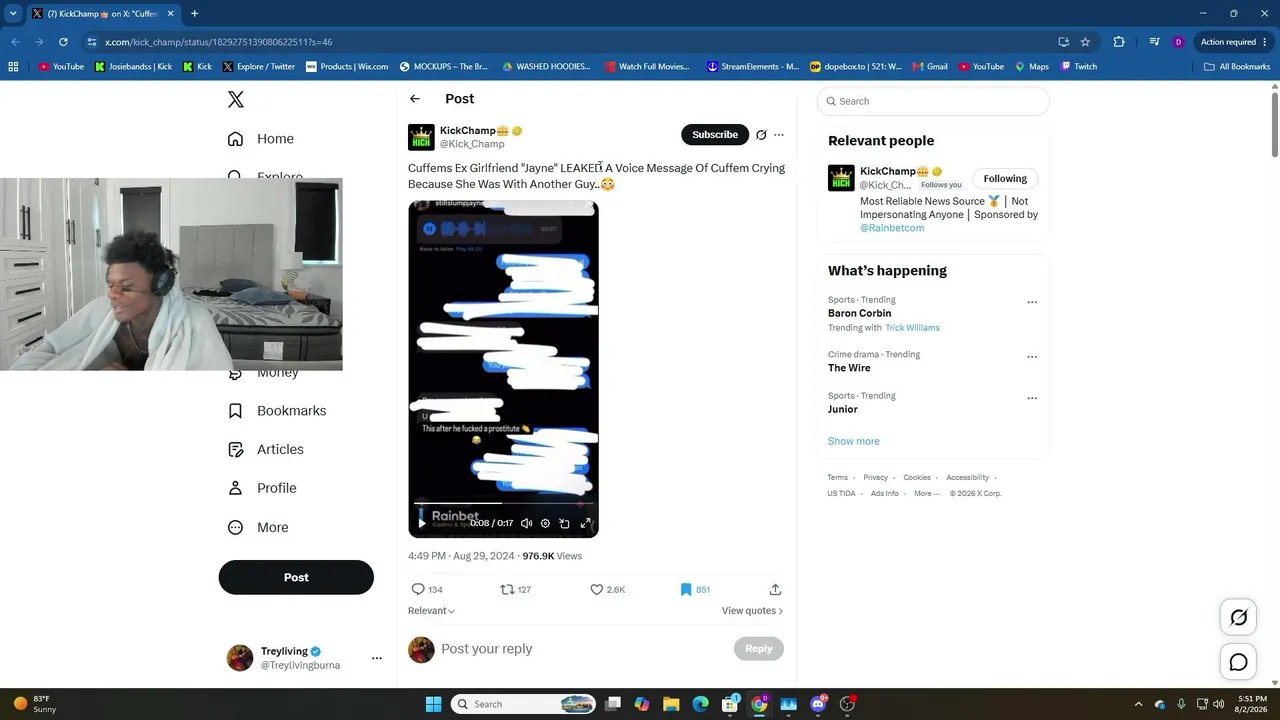Screen dimensions: 1280x720
Task: Click the X logo in sidebar
Action: click(236, 99)
